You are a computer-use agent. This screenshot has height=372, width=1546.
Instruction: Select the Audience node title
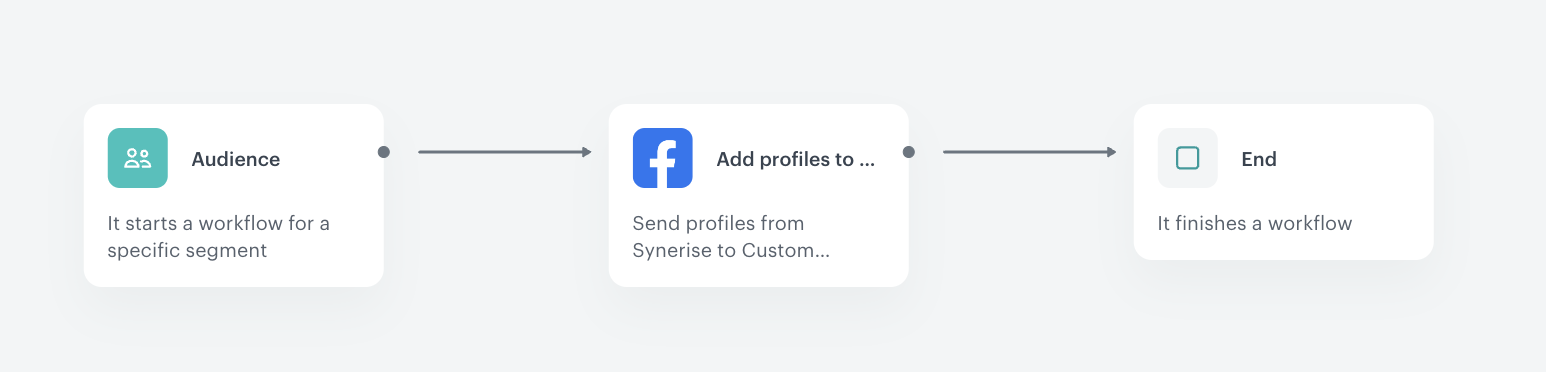236,159
